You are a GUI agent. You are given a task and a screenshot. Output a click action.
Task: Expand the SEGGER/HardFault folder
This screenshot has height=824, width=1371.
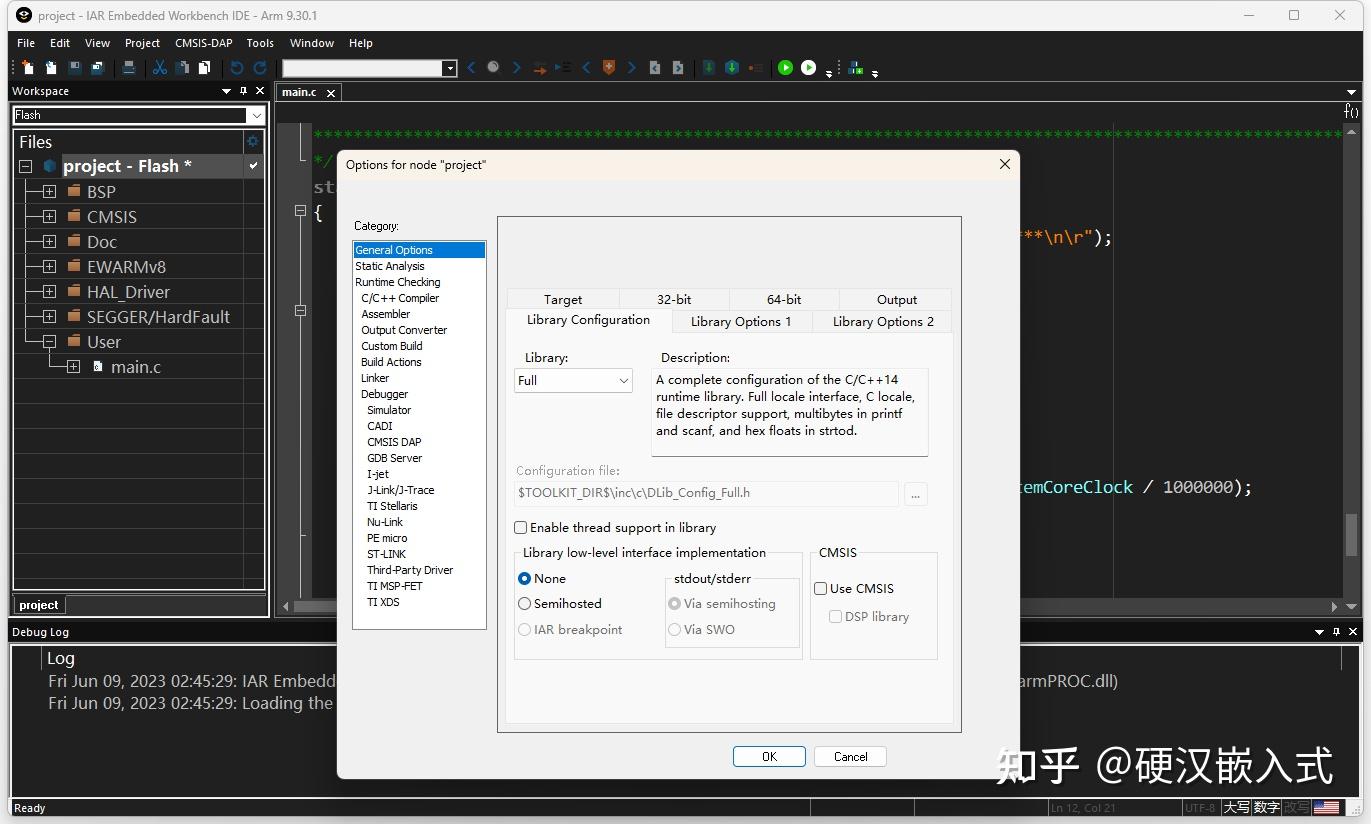(x=49, y=316)
